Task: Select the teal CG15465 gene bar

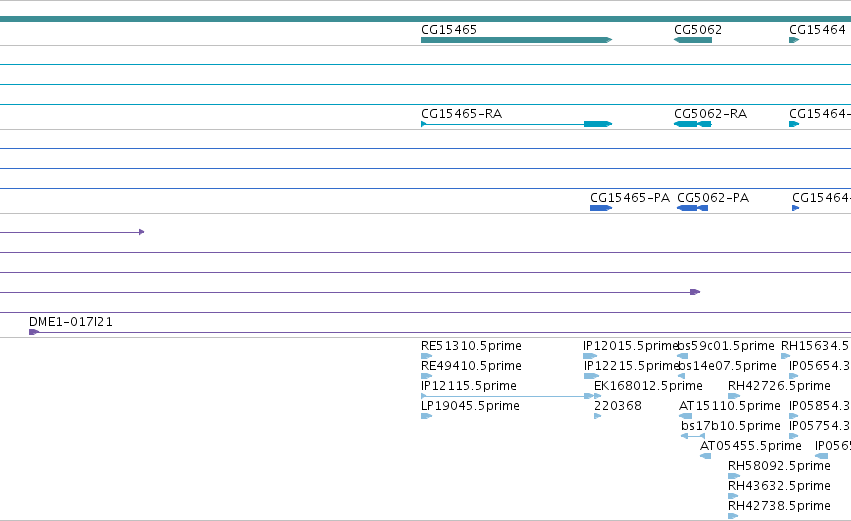Action: pos(517,40)
